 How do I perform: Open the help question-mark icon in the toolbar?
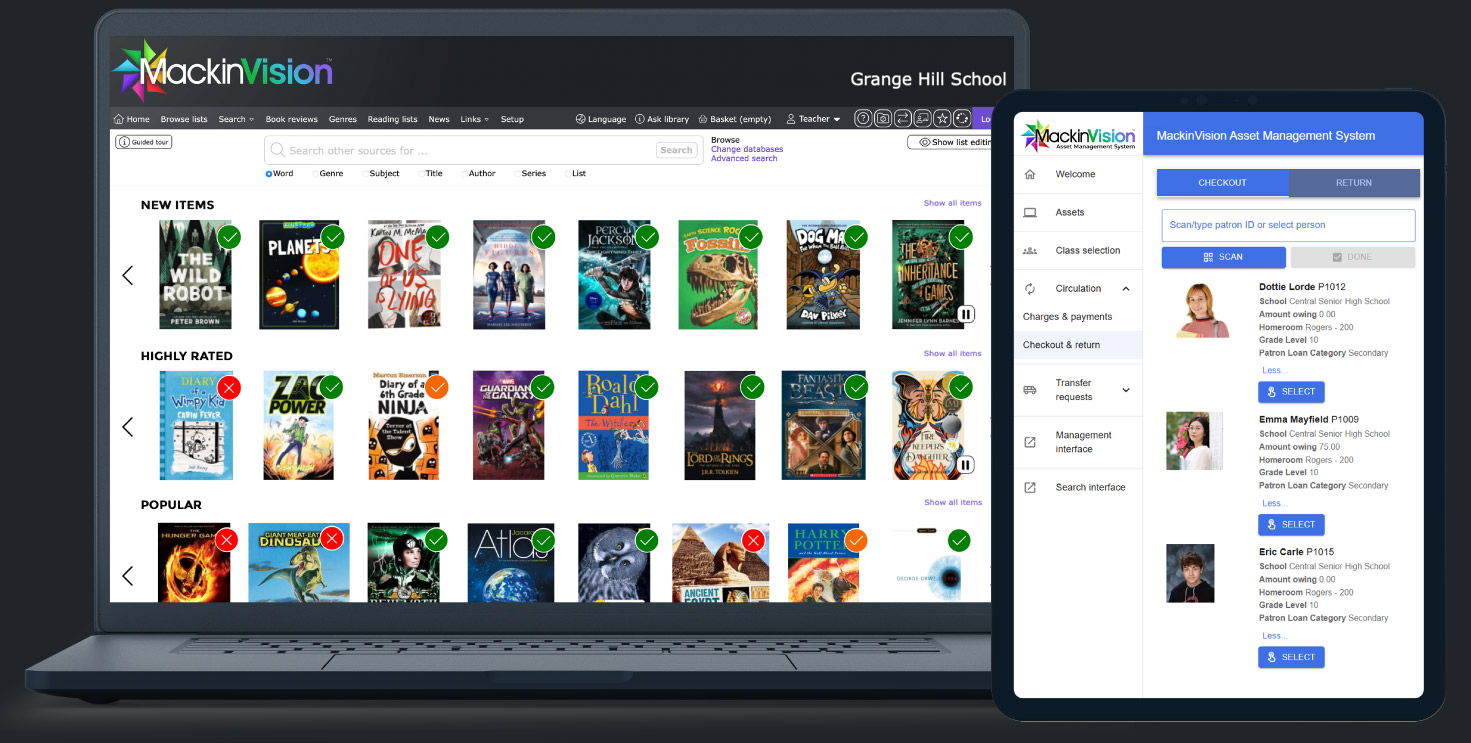(862, 118)
